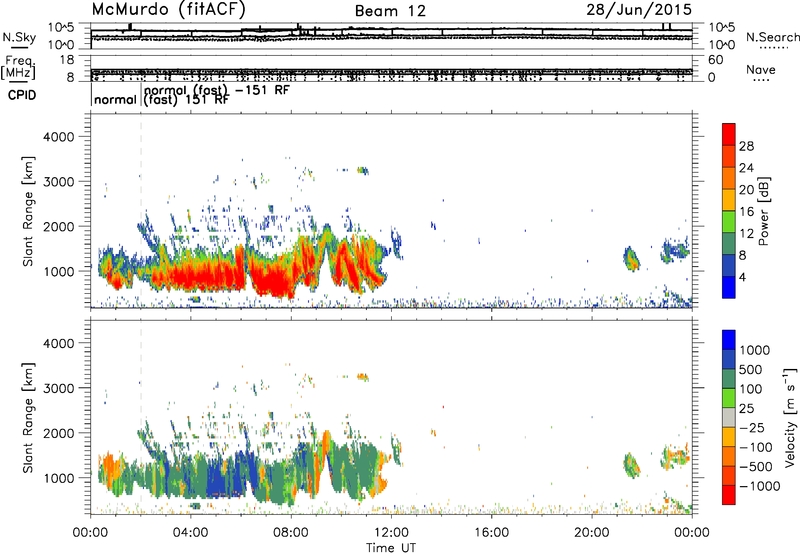Click the 'normal' CPID segment label
800x554 pixels.
[x=115, y=99]
